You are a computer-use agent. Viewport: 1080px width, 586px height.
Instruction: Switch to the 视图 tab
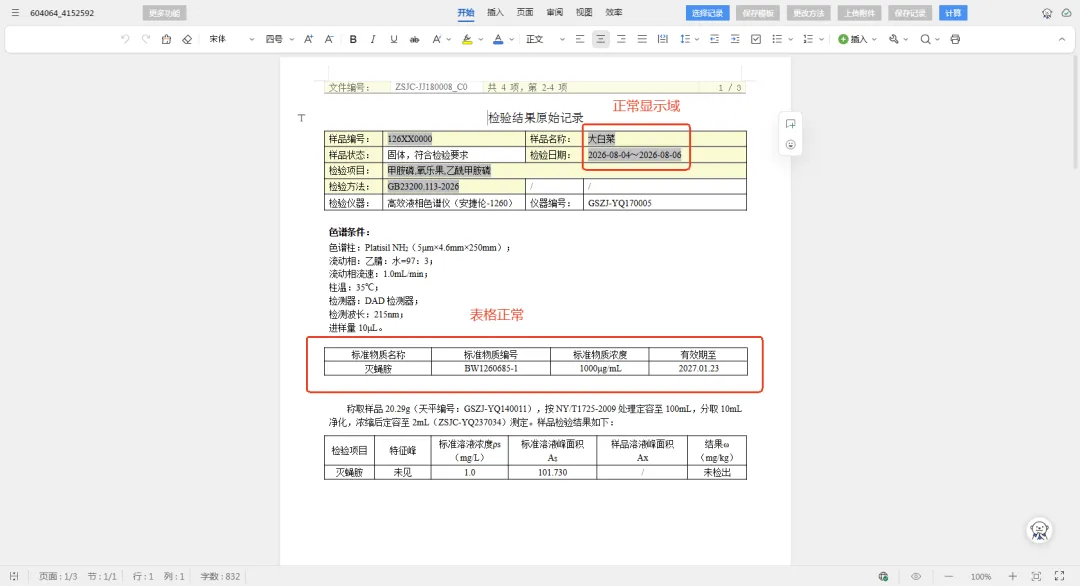(x=584, y=12)
